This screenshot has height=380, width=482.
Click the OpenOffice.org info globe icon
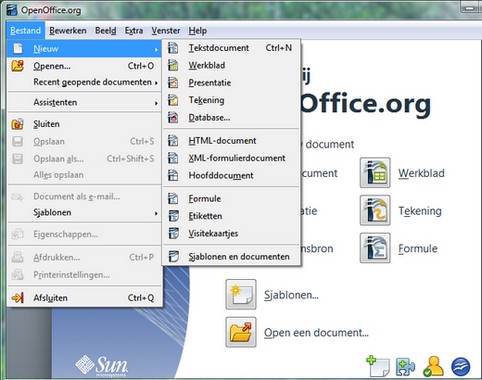click(461, 367)
